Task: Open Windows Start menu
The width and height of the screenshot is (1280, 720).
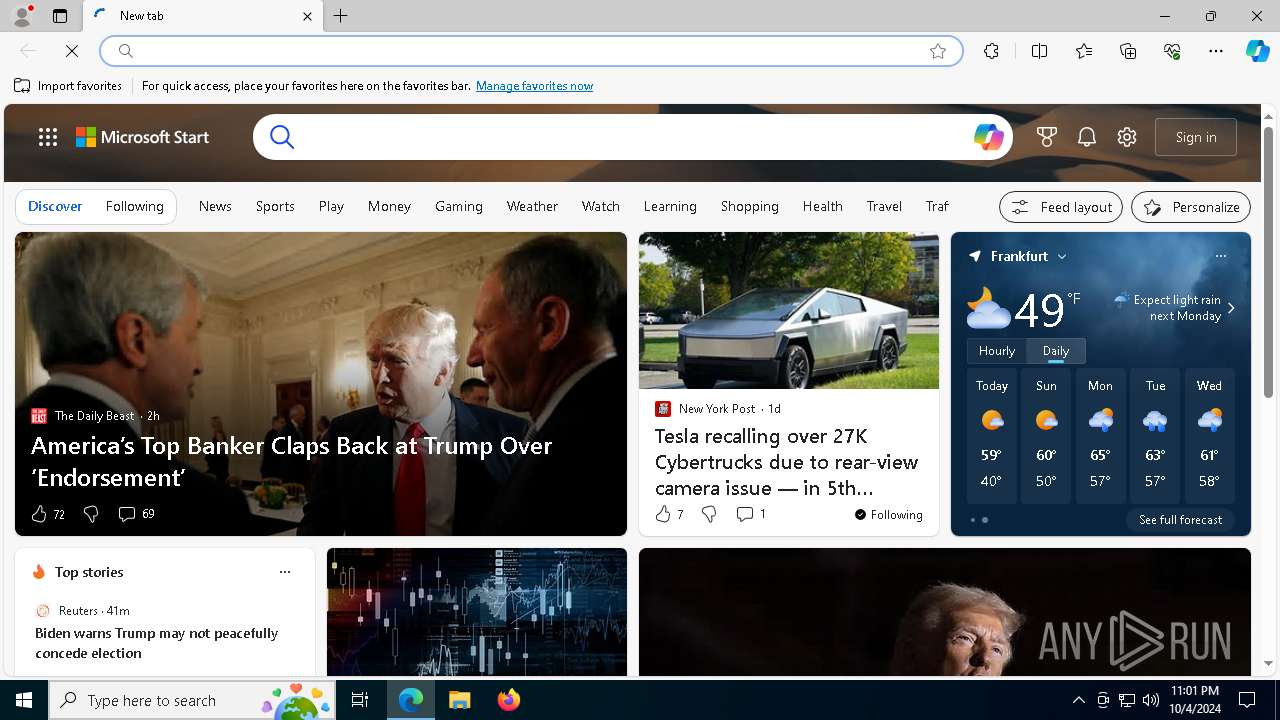Action: pyautogui.click(x=24, y=700)
